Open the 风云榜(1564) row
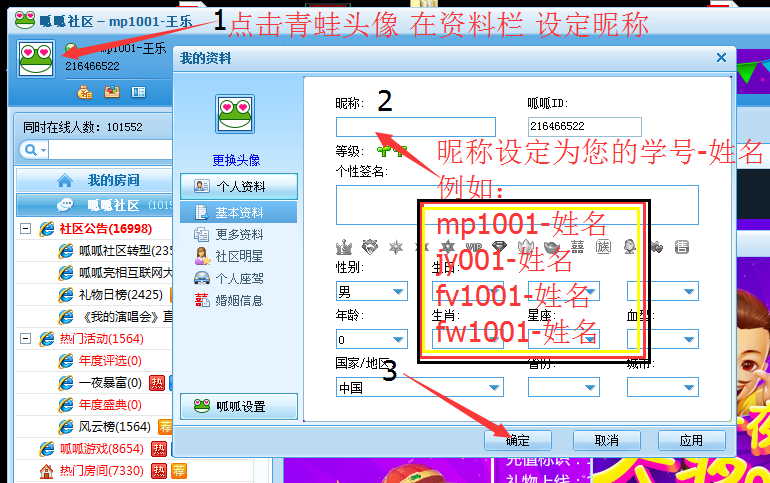770x483 pixels. coord(114,427)
